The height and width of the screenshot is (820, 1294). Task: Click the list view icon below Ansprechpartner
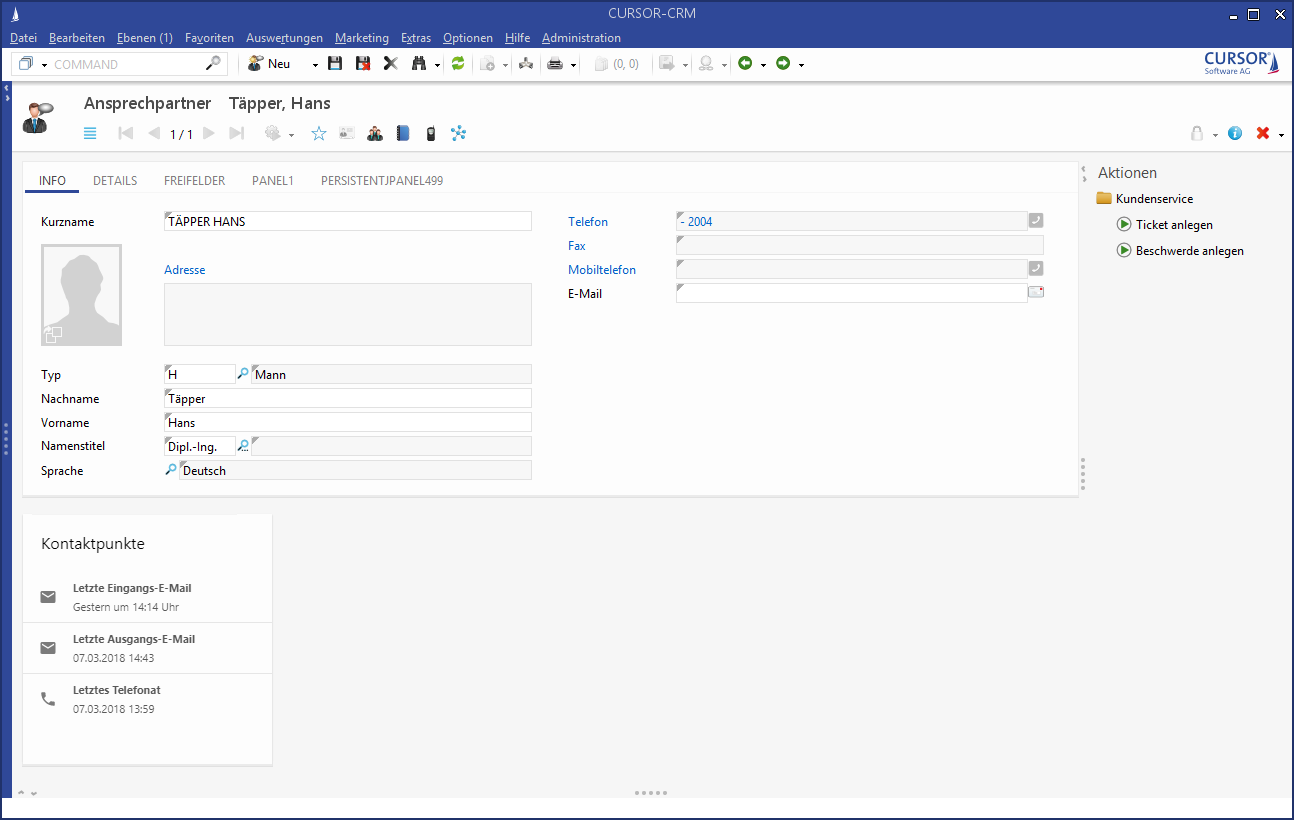pyautogui.click(x=90, y=133)
